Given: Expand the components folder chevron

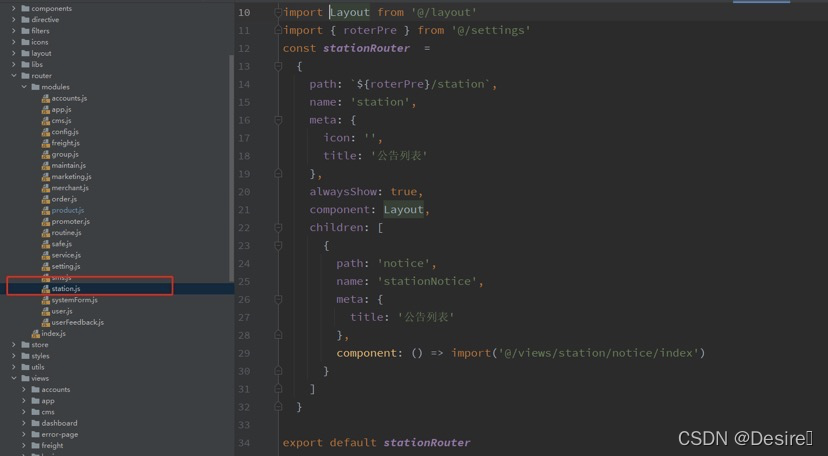Looking at the screenshot, I should 14,8.
